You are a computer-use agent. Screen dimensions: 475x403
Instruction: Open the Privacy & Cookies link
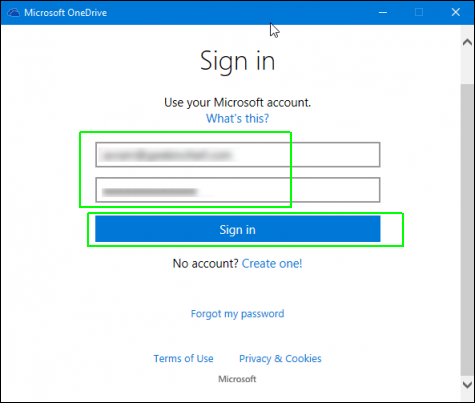(280, 358)
